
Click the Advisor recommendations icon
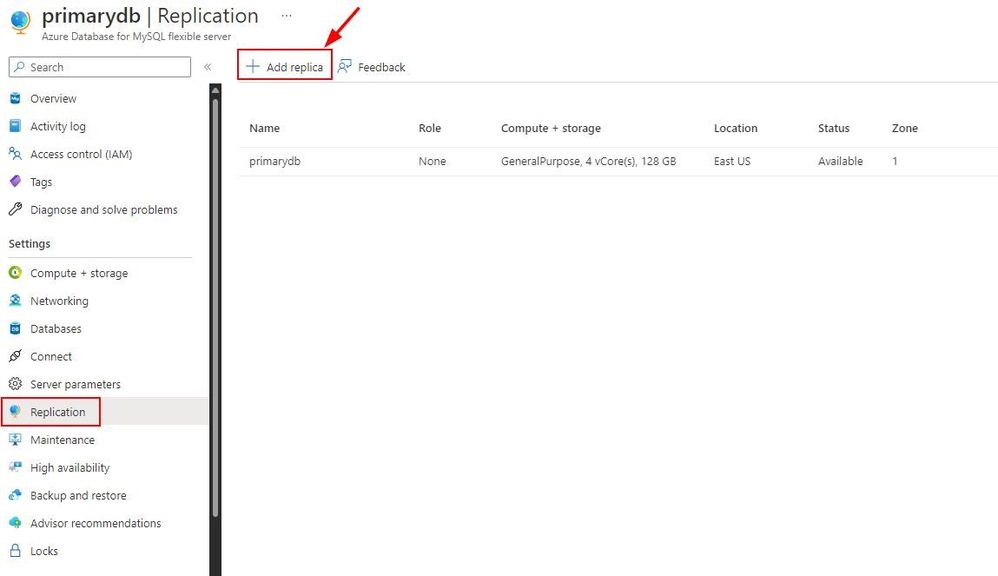click(x=15, y=523)
